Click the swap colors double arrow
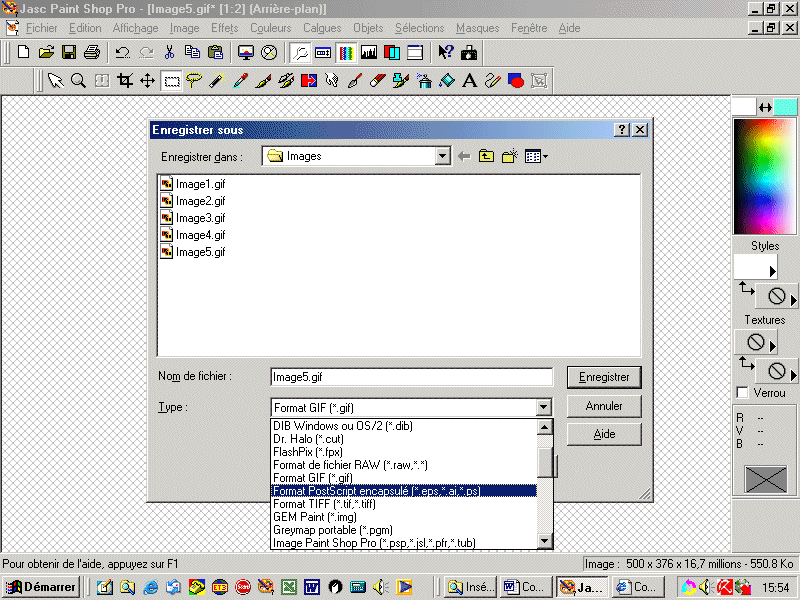 tap(765, 107)
